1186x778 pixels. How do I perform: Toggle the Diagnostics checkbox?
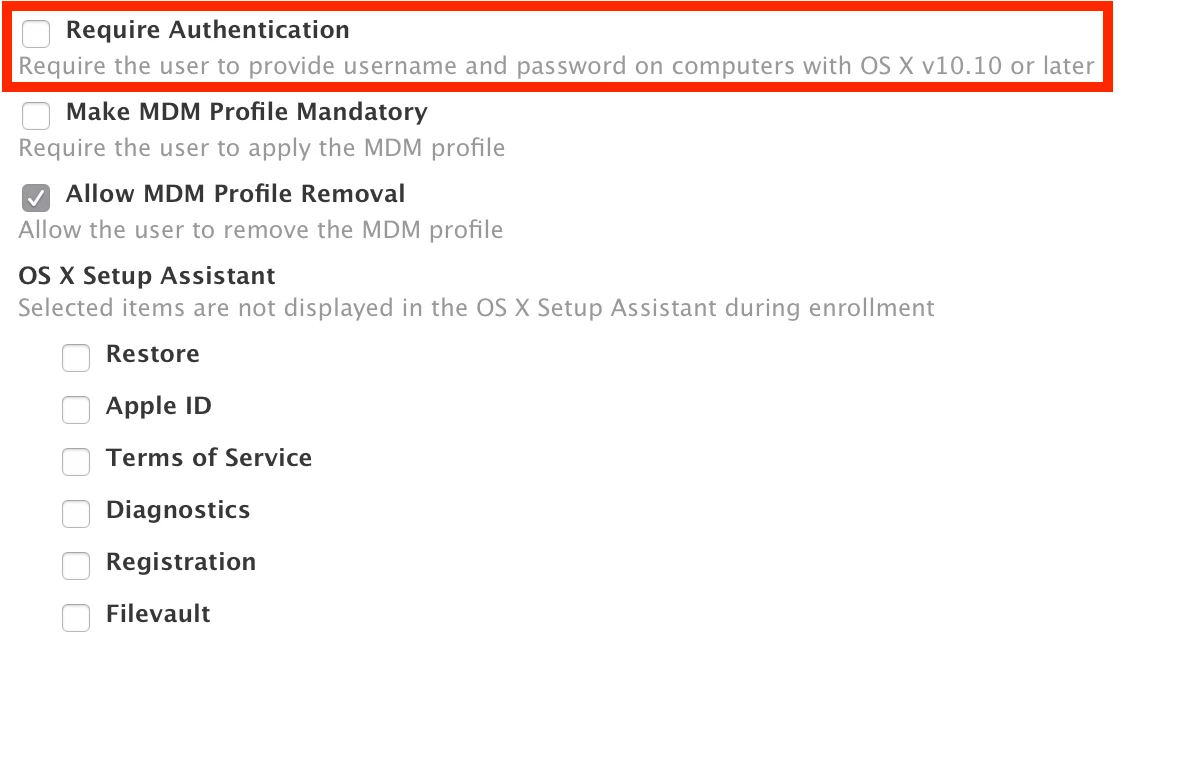click(x=76, y=514)
